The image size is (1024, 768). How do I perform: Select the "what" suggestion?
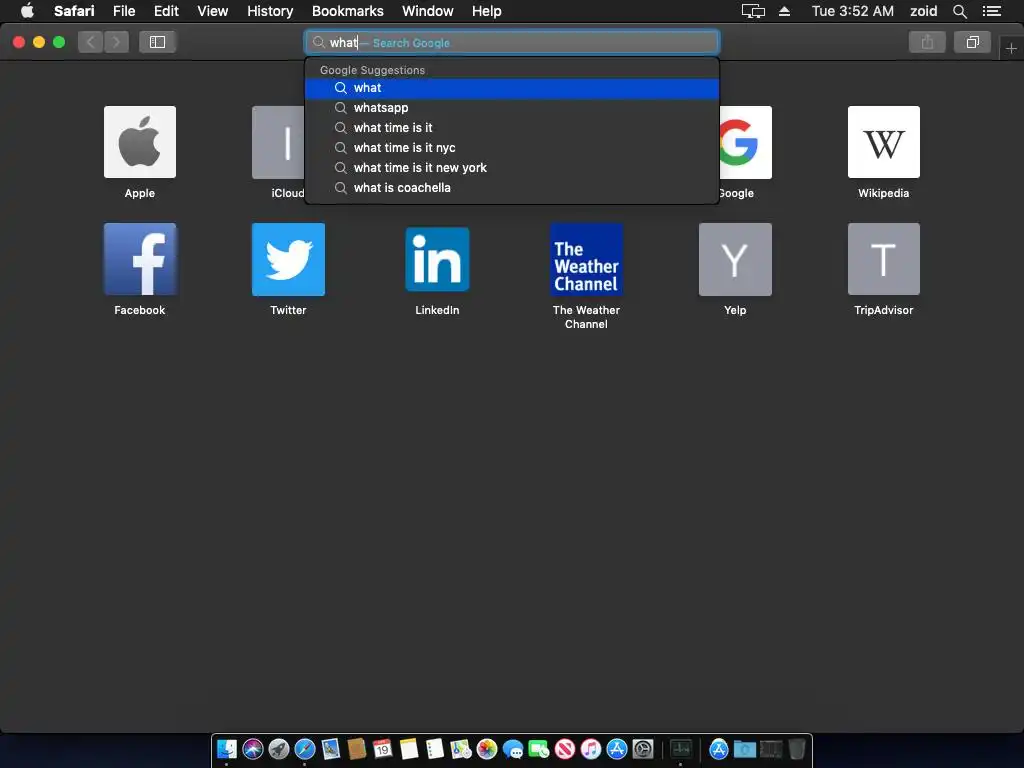[x=511, y=88]
